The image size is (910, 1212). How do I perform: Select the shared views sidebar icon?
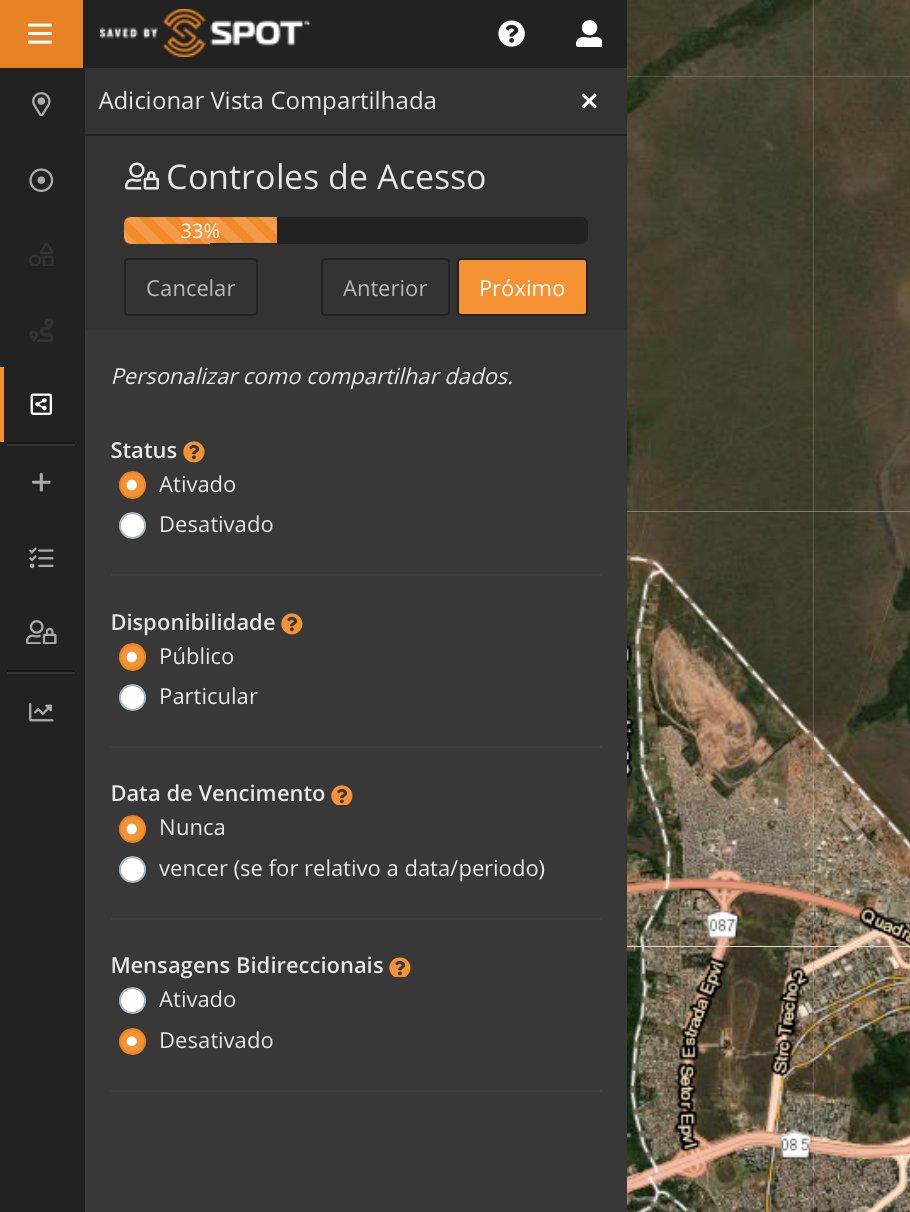coord(41,404)
